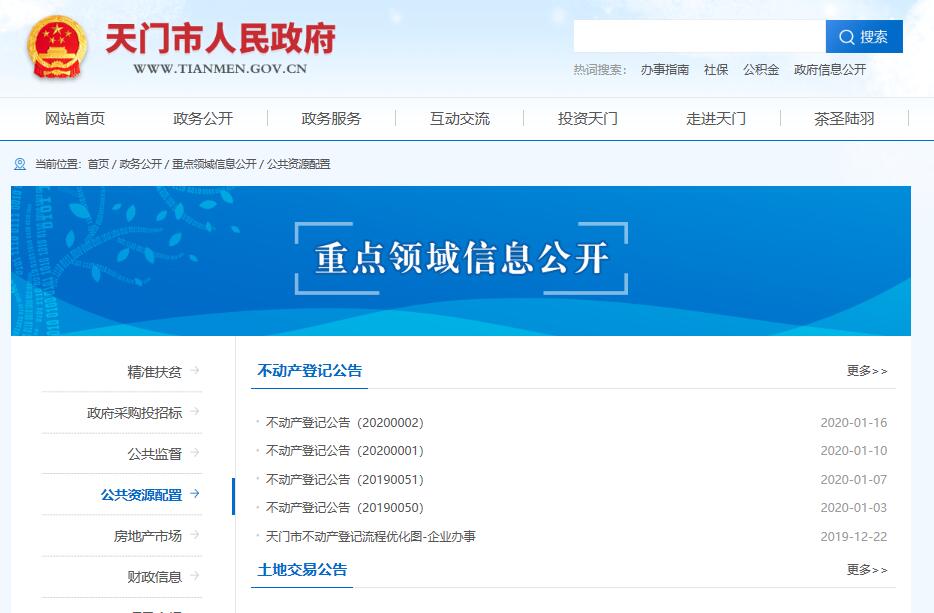Screen dimensions: 934x613
Task: Click the arrow beside 公共资源配置
Action: (194, 494)
